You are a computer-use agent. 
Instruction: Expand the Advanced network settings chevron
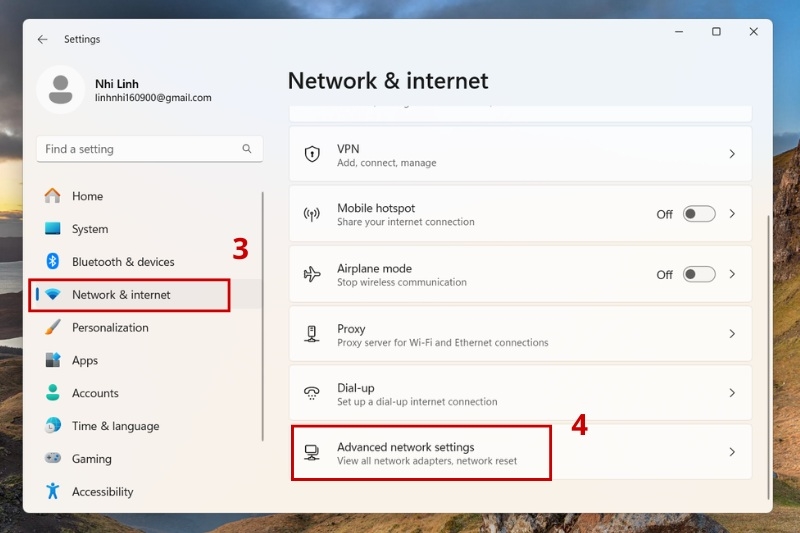click(x=732, y=452)
